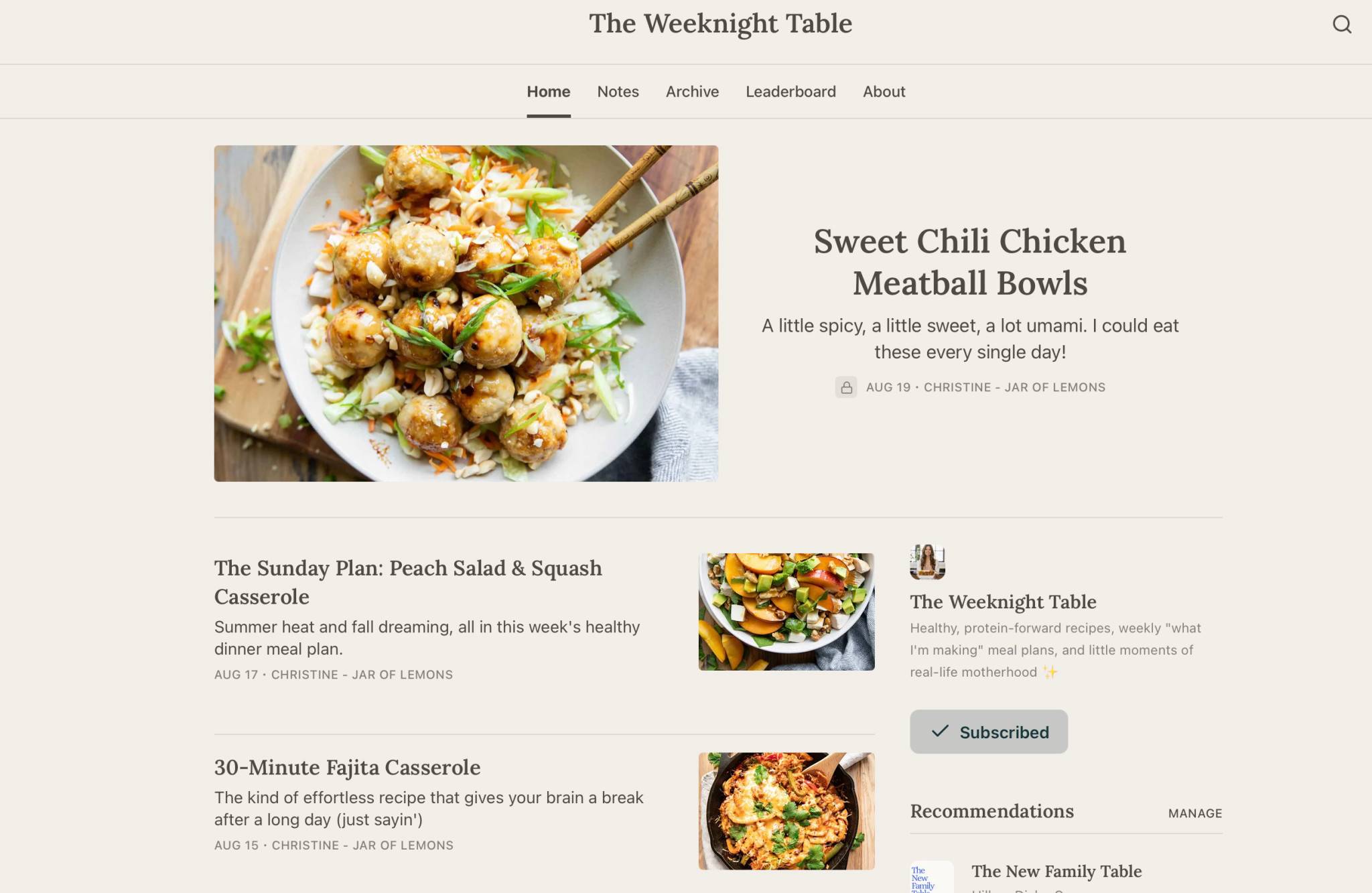Click the checkmark in the Subscribed button

940,731
